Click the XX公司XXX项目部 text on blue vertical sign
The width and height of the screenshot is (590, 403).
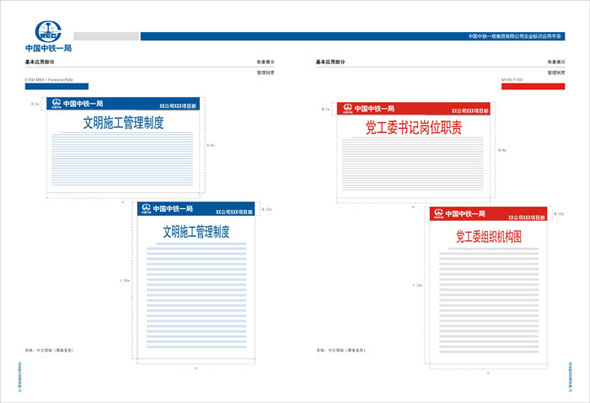click(x=234, y=212)
